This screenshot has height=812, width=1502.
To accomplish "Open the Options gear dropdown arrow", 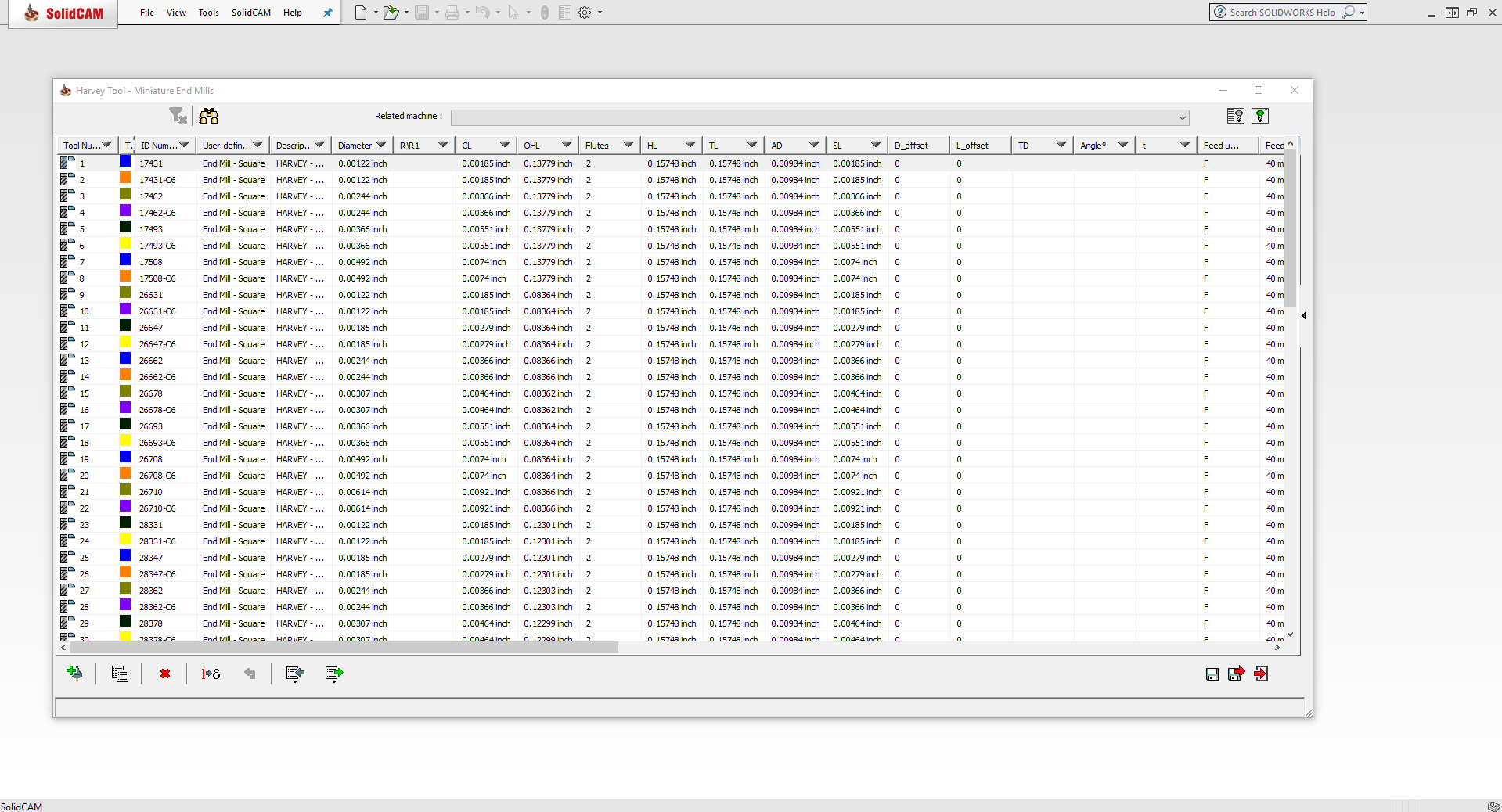I will [600, 13].
